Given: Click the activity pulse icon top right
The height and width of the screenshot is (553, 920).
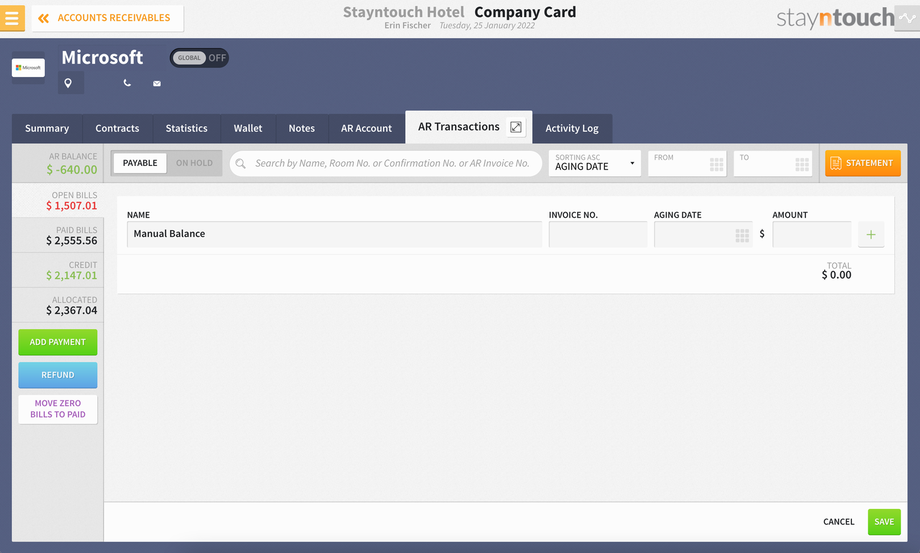Looking at the screenshot, I should [907, 18].
